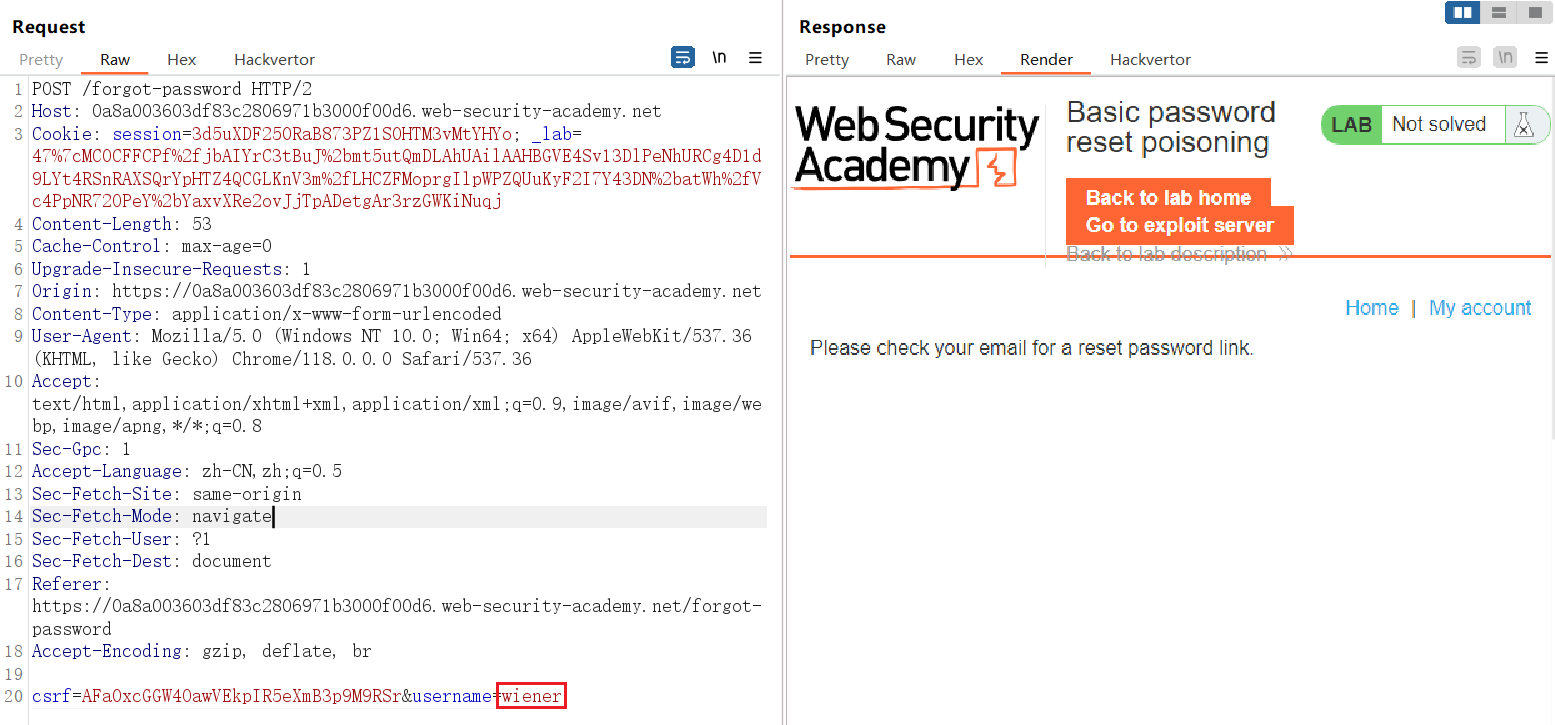Open the My account link
This screenshot has width=1555, height=725.
[1480, 308]
